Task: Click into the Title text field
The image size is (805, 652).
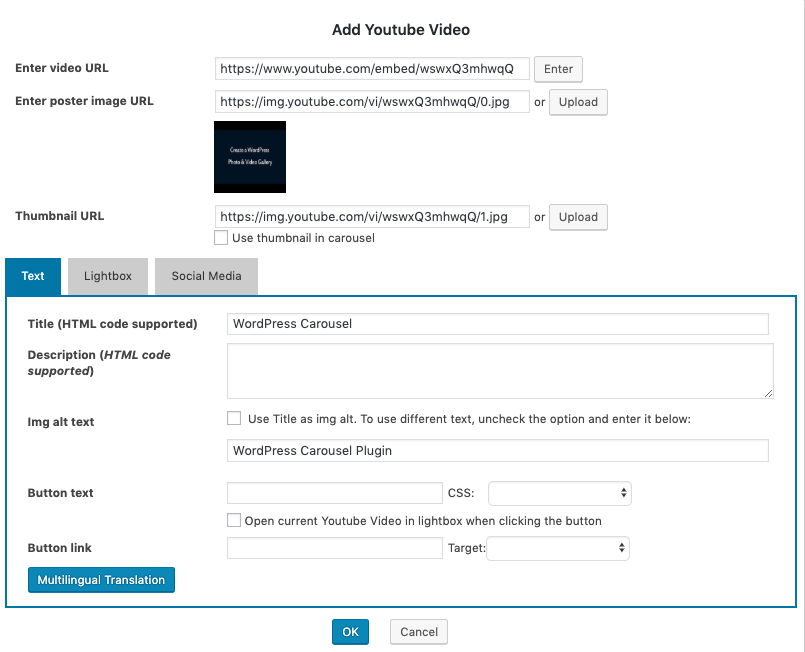Action: click(497, 324)
